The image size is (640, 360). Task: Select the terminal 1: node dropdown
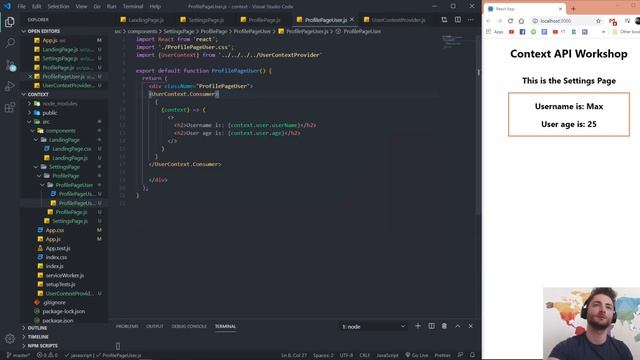coord(373,327)
